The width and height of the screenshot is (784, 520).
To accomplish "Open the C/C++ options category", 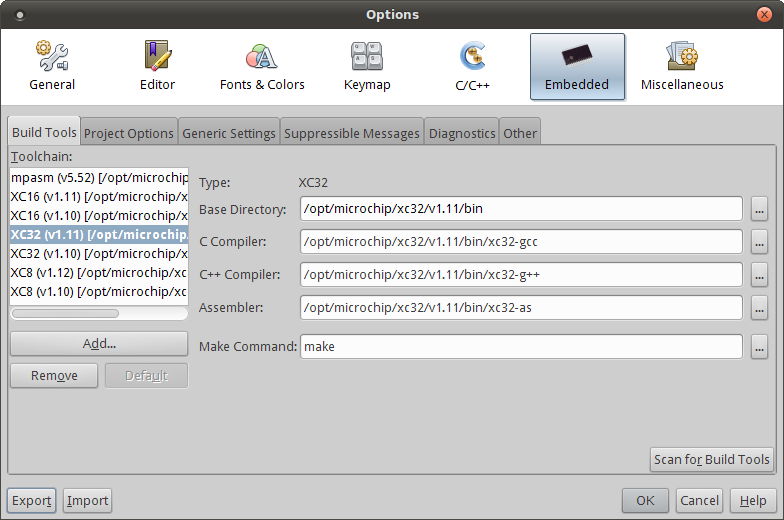I will tap(472, 66).
